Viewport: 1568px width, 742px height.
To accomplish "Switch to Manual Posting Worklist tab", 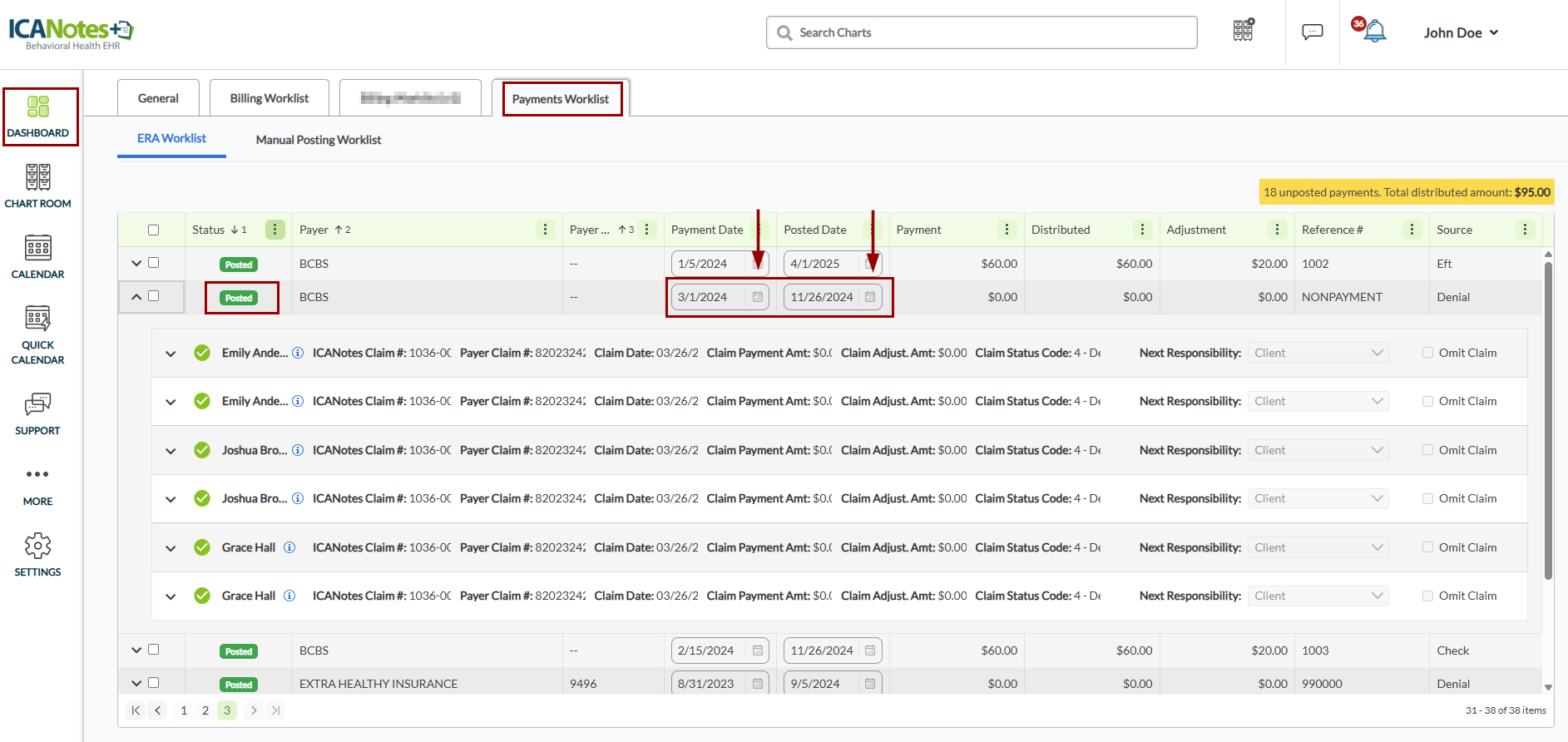I will pyautogui.click(x=318, y=140).
